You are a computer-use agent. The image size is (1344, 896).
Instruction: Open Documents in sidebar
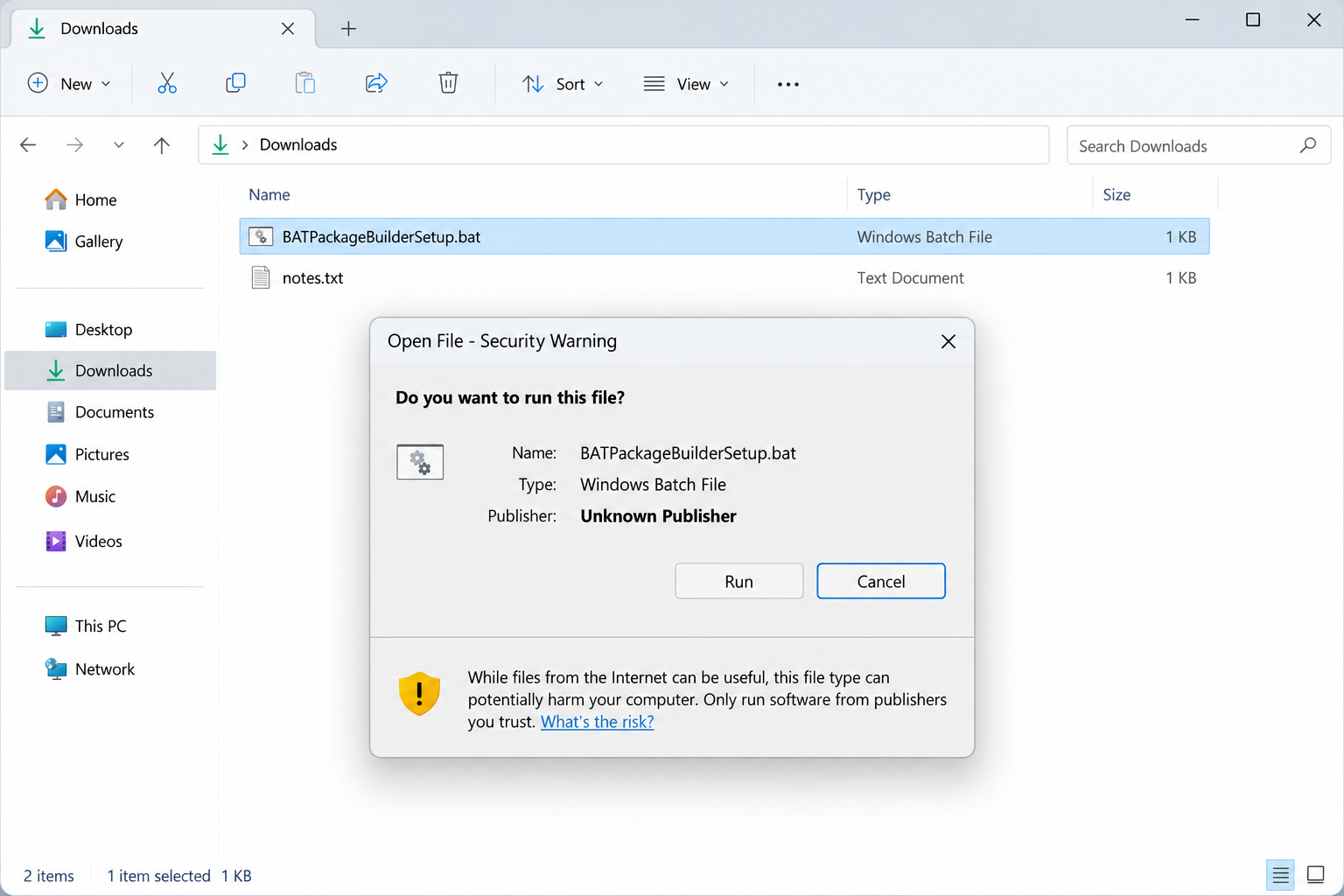tap(114, 412)
